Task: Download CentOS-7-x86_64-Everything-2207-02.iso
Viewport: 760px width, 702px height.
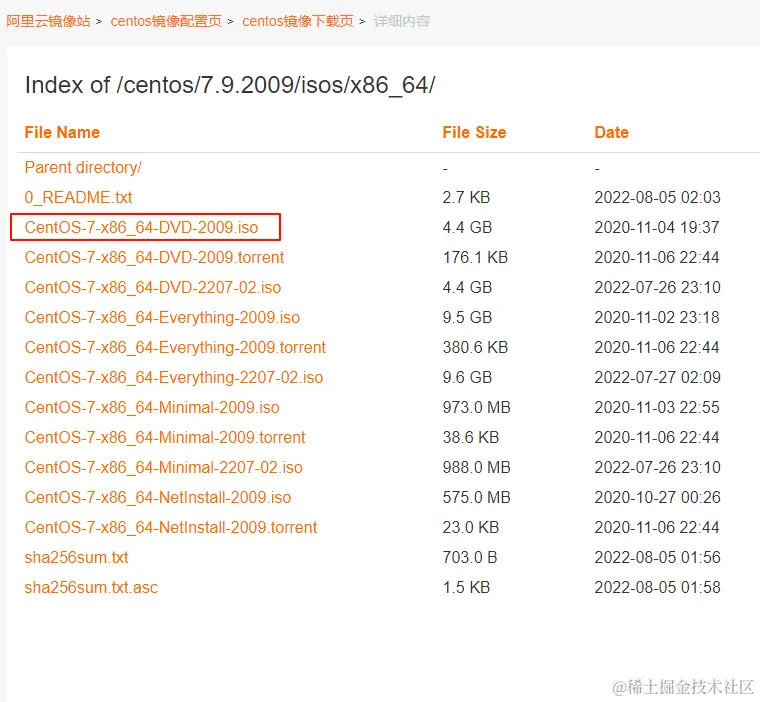Action: coord(174,378)
